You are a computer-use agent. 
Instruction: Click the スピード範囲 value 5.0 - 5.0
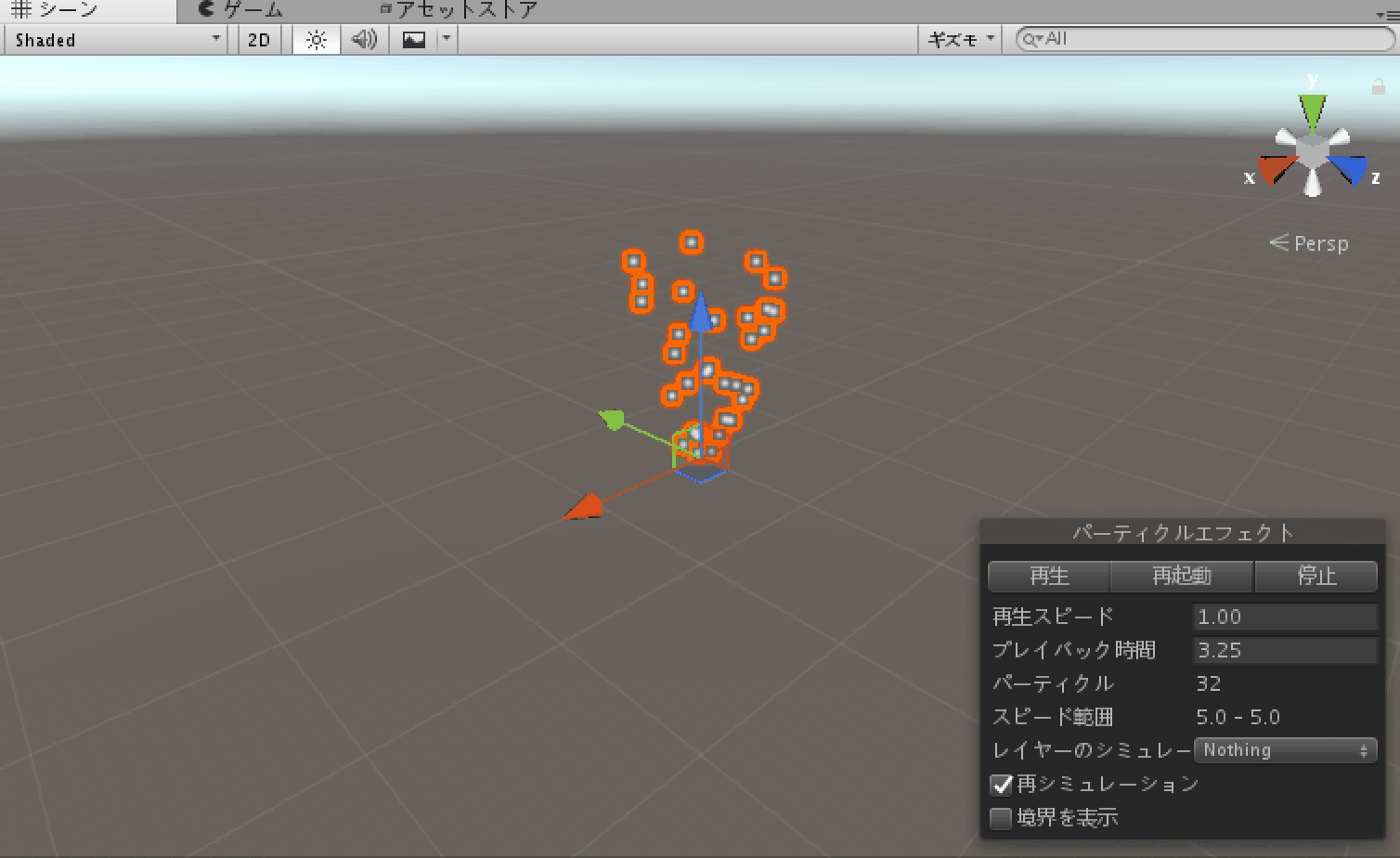[x=1238, y=717]
